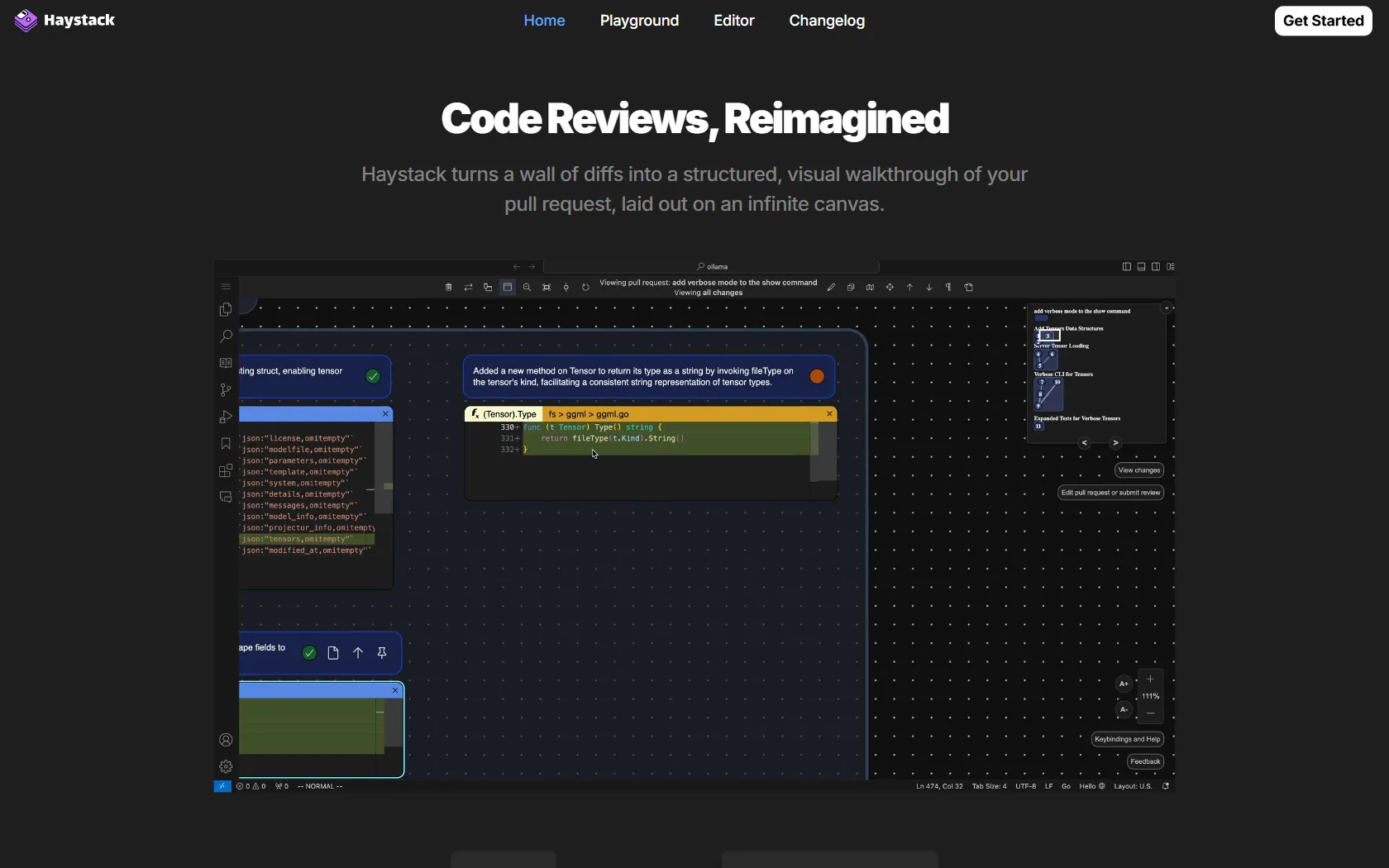This screenshot has width=1389, height=868.
Task: Click the forward navigation arrow near search
Action: tap(532, 266)
